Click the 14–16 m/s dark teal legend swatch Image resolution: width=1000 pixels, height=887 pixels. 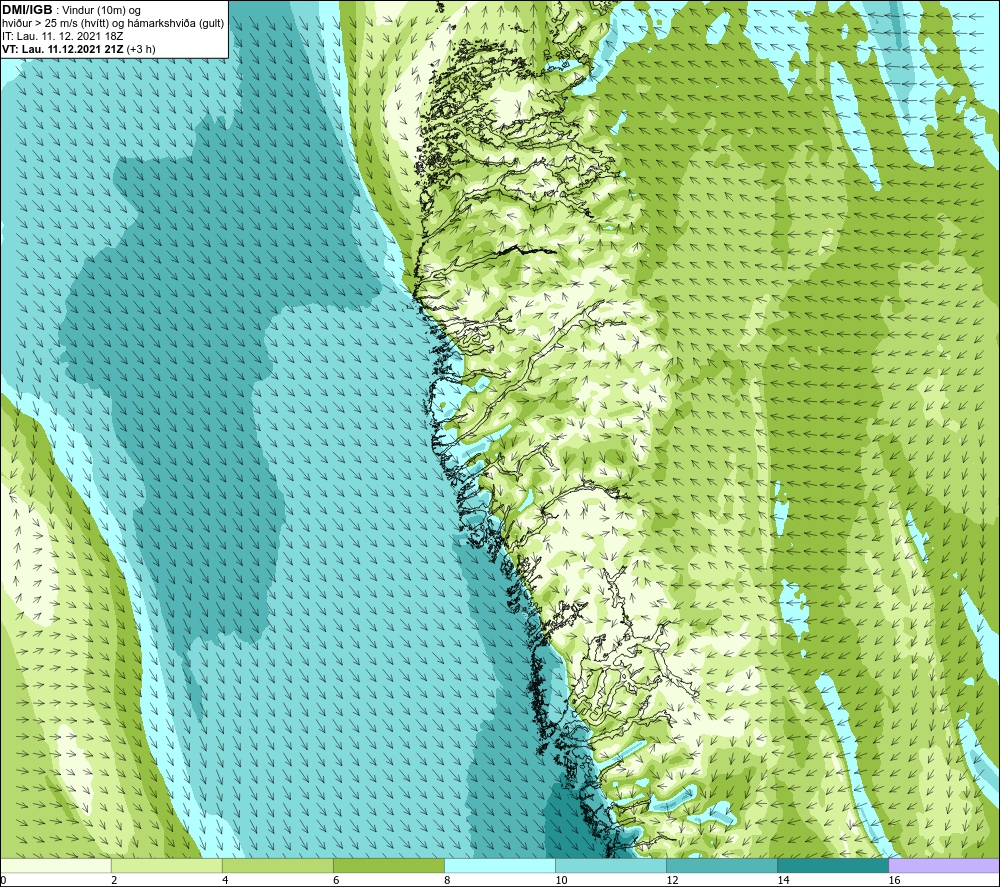832,865
